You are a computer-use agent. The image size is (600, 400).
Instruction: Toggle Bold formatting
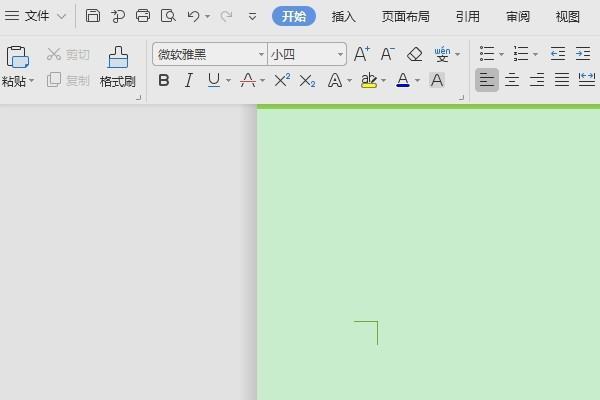(164, 80)
